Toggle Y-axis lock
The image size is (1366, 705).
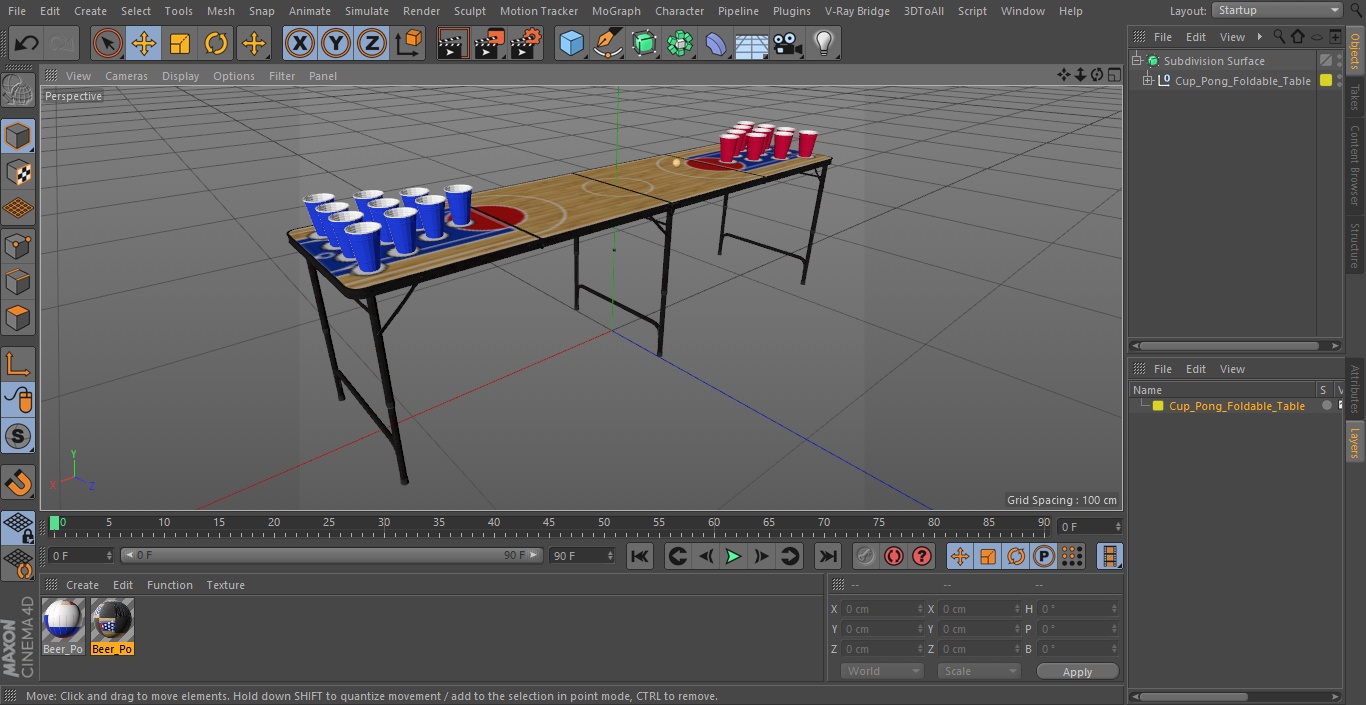pyautogui.click(x=336, y=44)
